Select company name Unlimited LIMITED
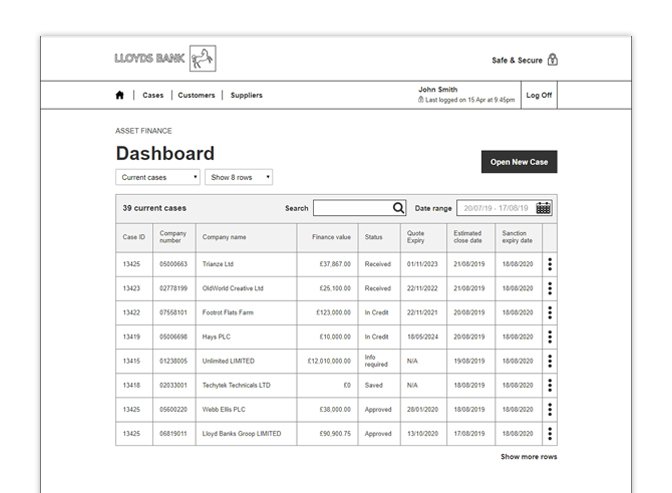 tap(228, 361)
